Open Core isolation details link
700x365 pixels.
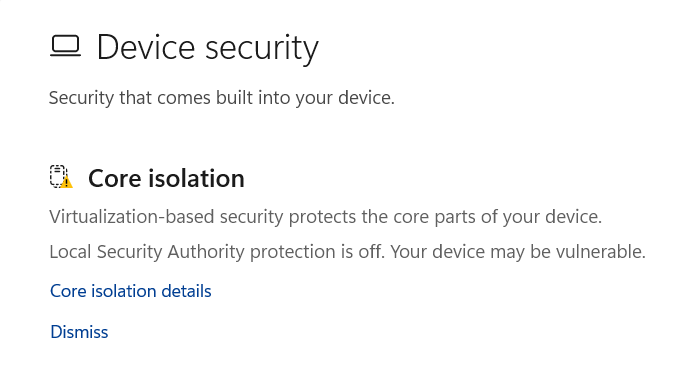pos(130,291)
